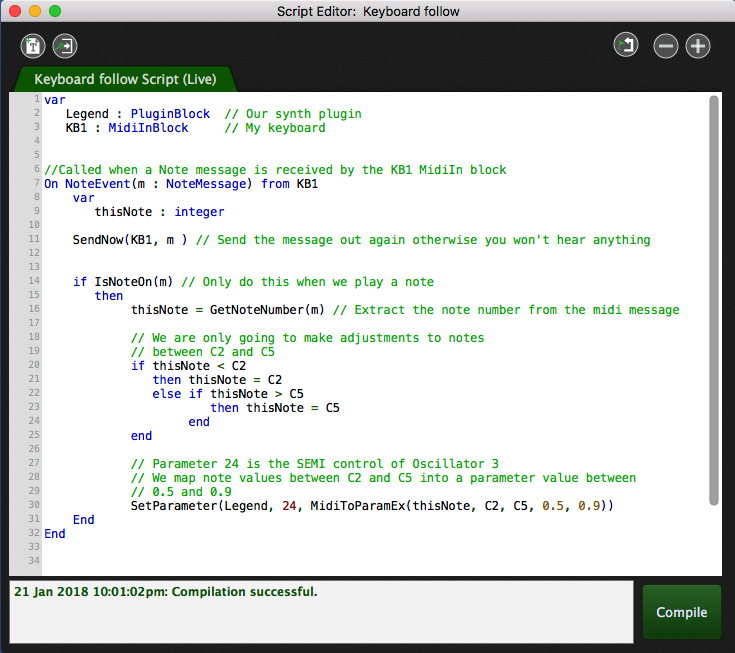
Task: Click 'NoteEvent' on line 7
Action: (98, 184)
